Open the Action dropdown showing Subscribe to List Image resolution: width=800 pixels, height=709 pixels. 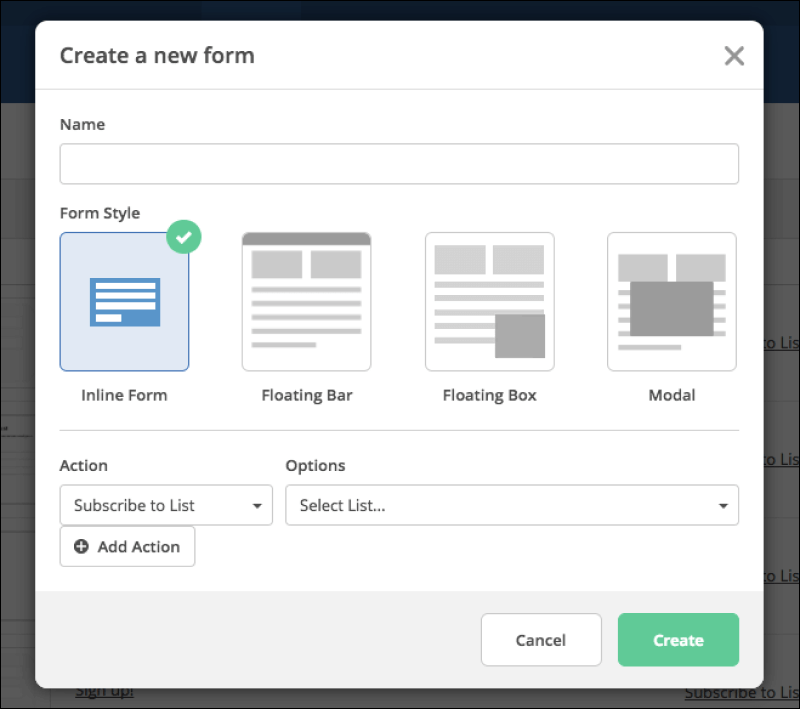166,505
